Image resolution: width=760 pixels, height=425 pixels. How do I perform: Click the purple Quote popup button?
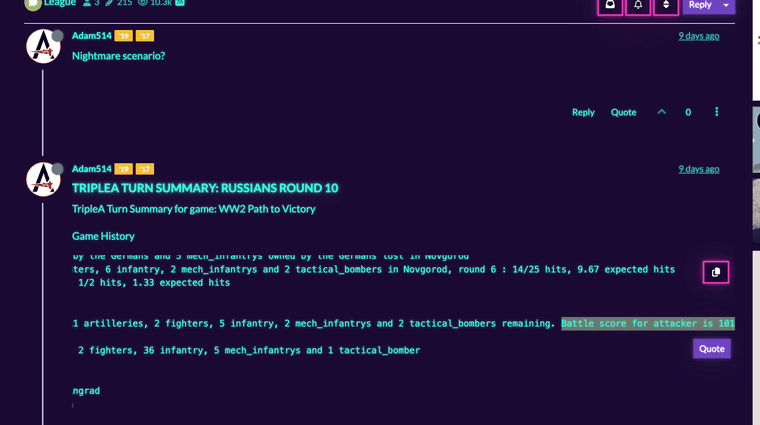click(712, 349)
